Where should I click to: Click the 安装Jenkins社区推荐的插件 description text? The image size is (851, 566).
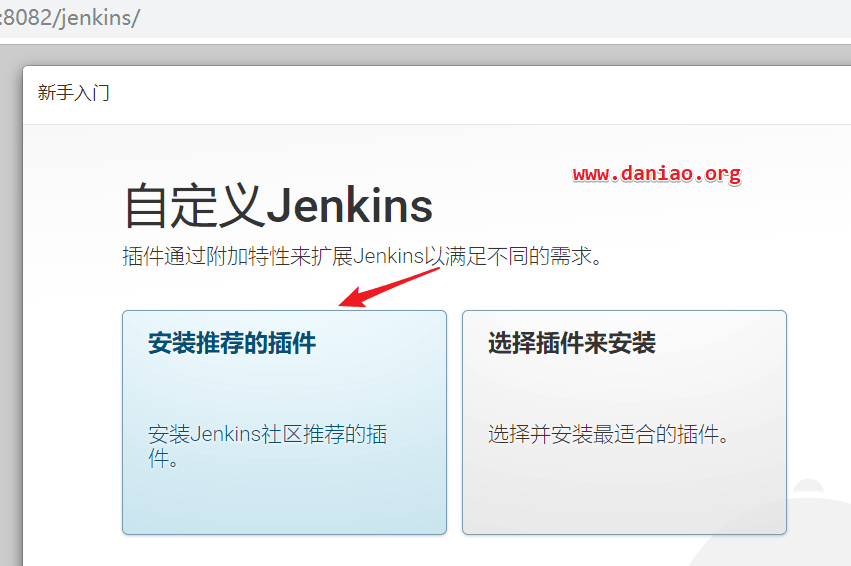(268, 446)
